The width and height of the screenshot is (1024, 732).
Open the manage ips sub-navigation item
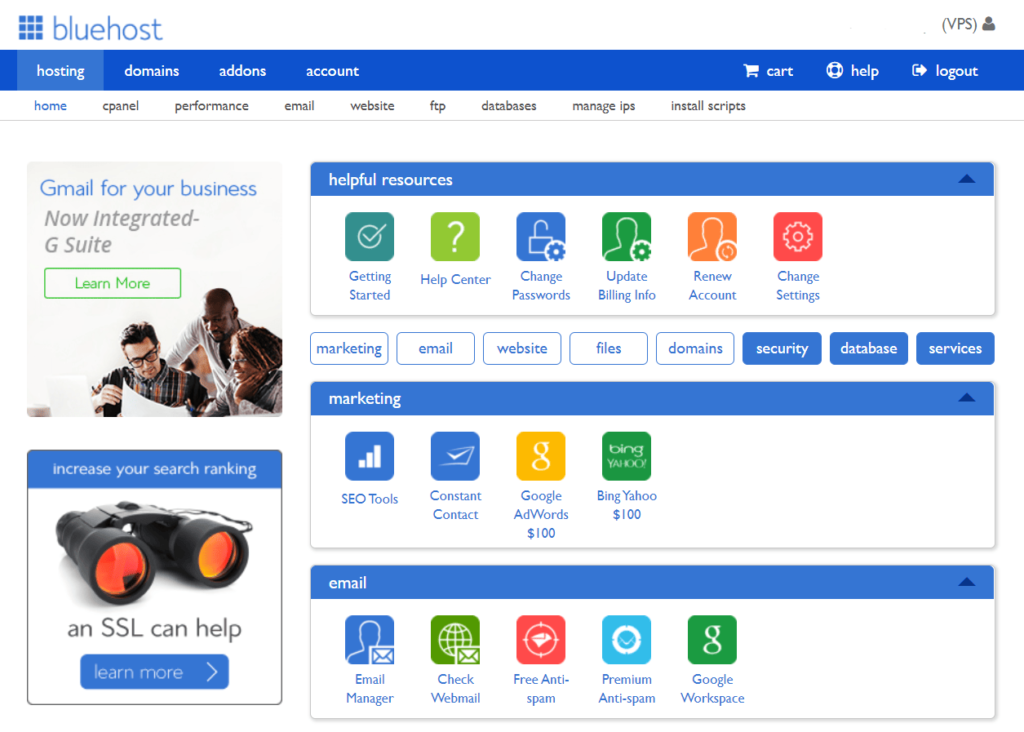click(603, 106)
